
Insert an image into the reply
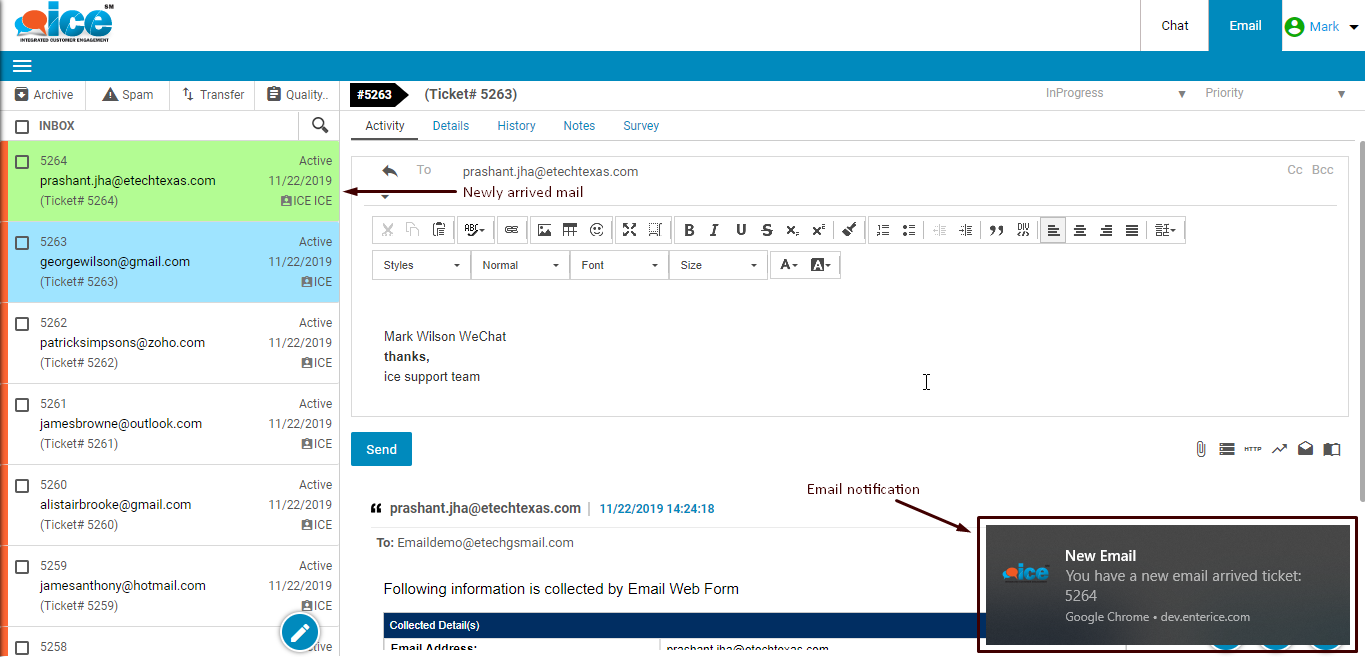tap(544, 230)
